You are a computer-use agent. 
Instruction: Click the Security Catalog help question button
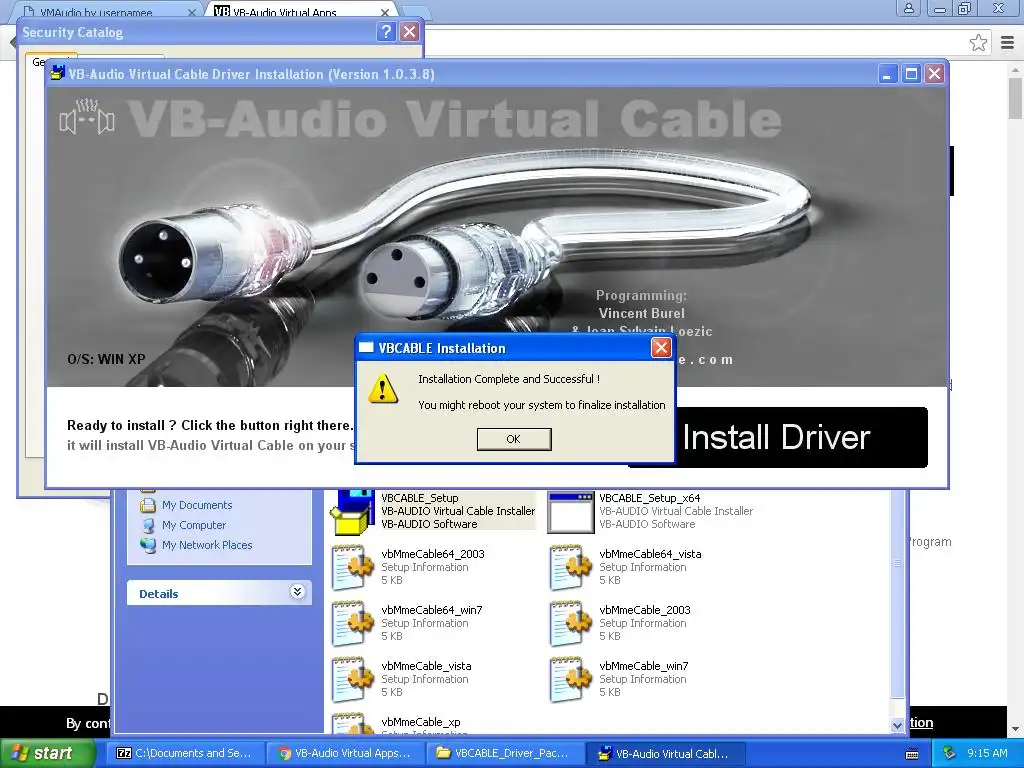click(386, 32)
